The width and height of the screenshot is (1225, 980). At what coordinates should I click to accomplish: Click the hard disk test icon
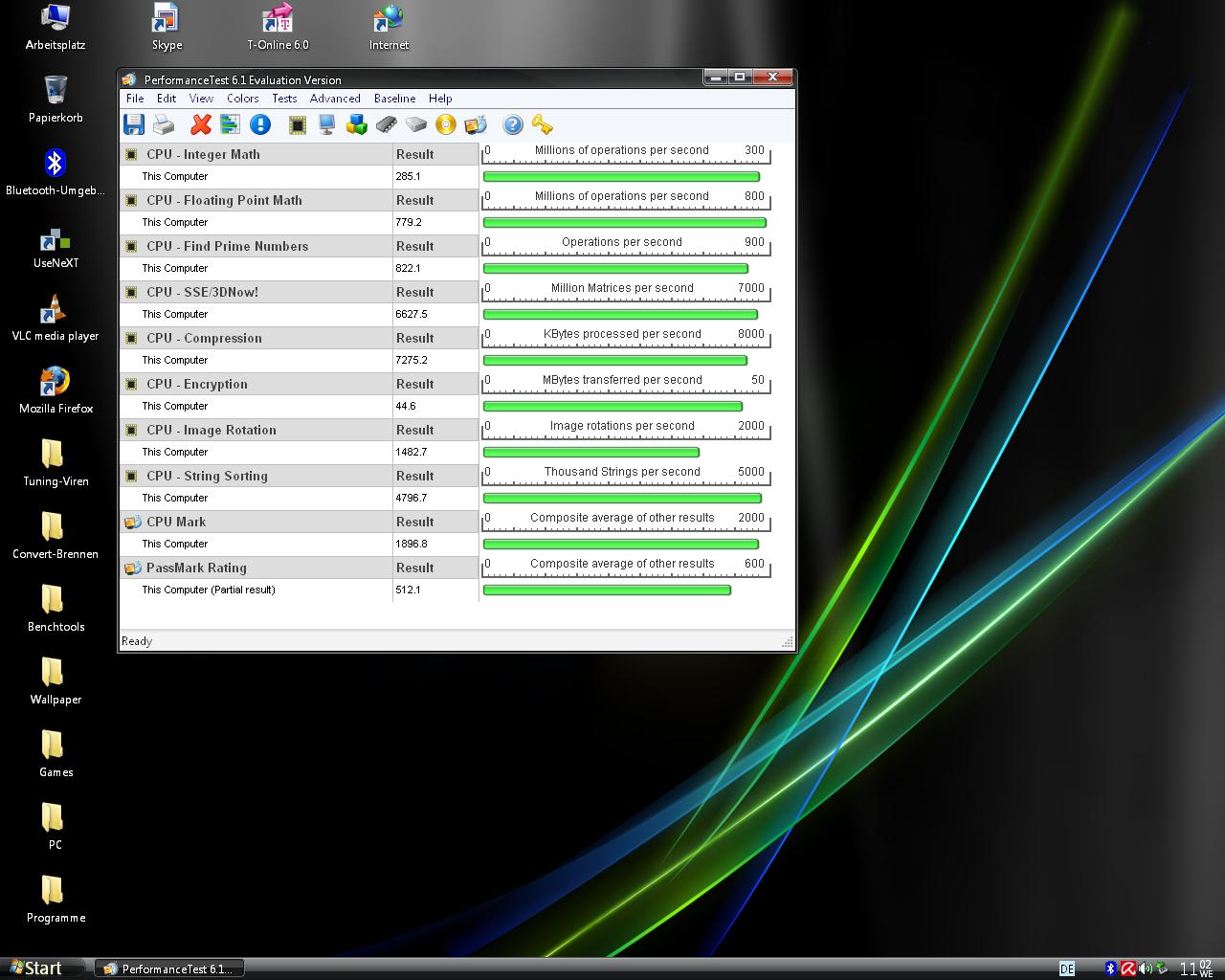coord(415,124)
